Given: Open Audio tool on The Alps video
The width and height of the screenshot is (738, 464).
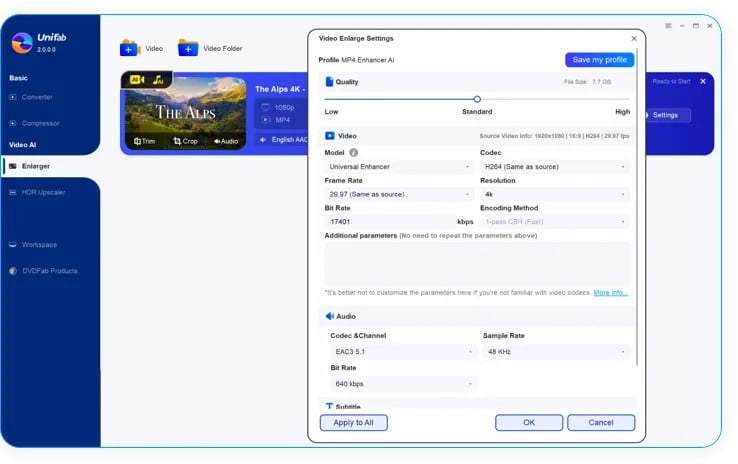Looking at the screenshot, I should [x=226, y=141].
